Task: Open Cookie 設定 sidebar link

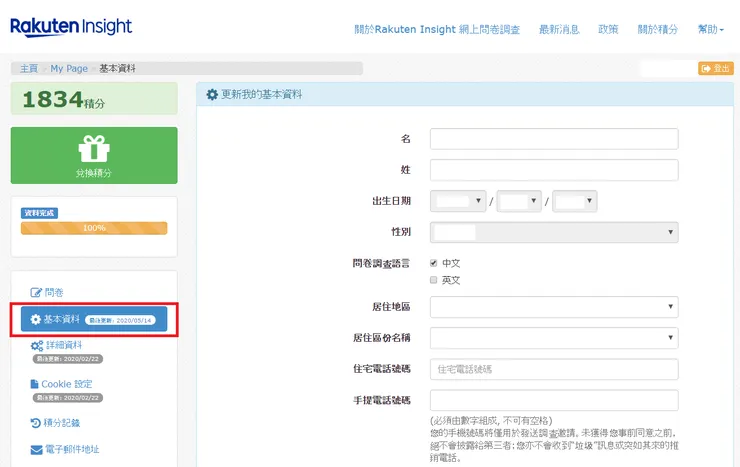Action: [x=67, y=384]
